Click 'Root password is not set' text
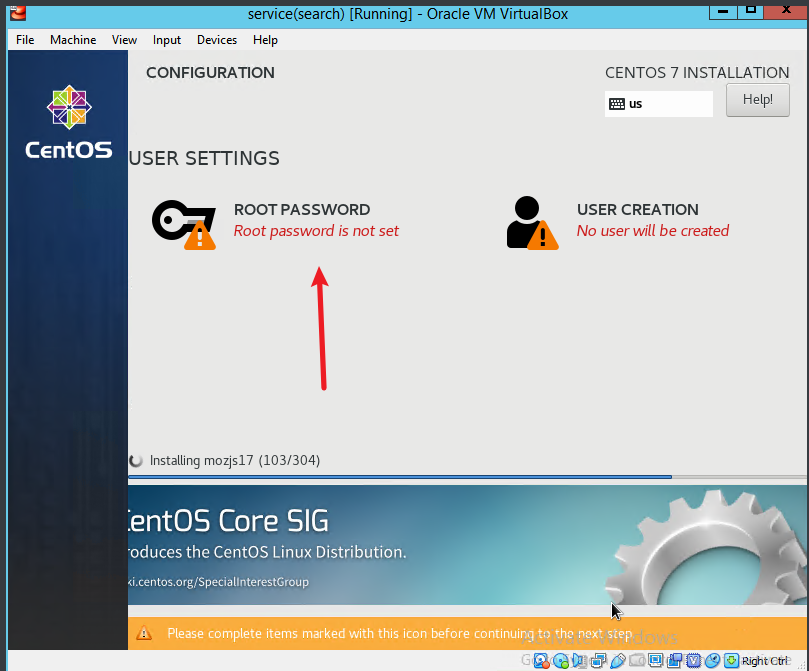This screenshot has width=809, height=671. point(316,231)
